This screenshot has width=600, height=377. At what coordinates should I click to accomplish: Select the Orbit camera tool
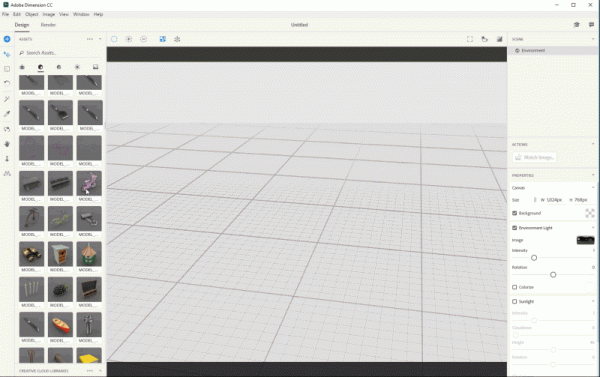coord(7,129)
